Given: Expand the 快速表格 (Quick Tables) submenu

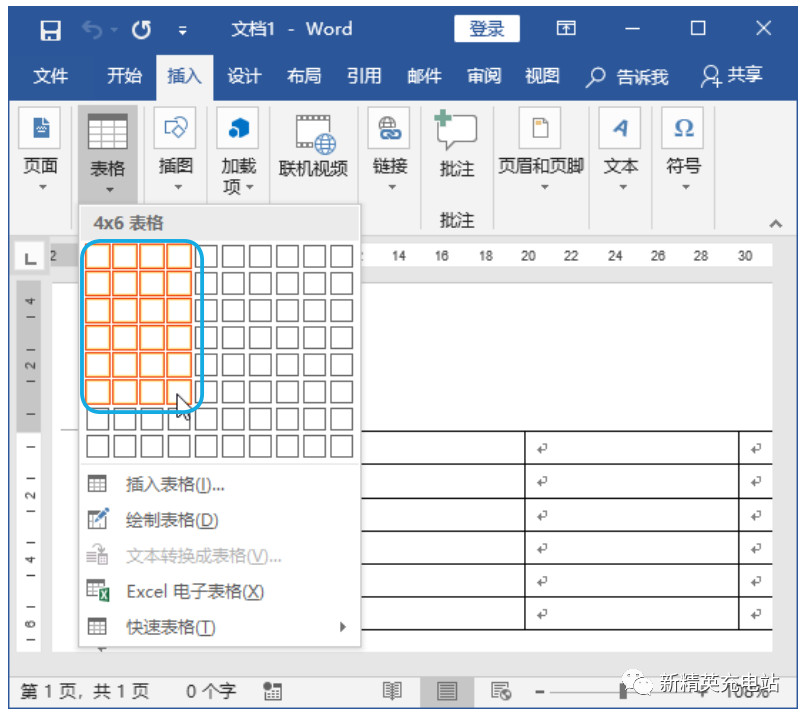Looking at the screenshot, I should tap(180, 627).
